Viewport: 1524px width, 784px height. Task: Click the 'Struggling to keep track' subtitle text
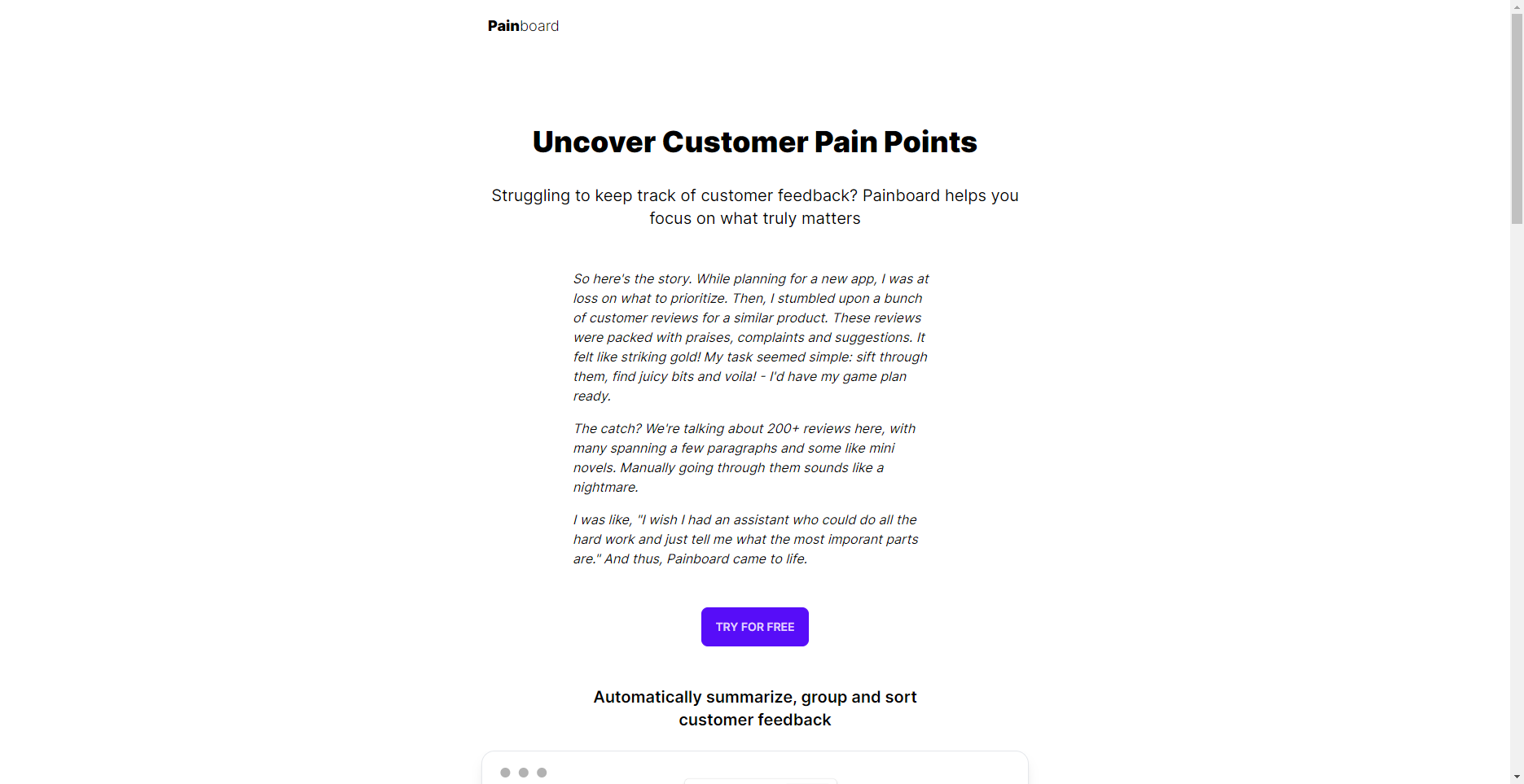click(x=755, y=207)
